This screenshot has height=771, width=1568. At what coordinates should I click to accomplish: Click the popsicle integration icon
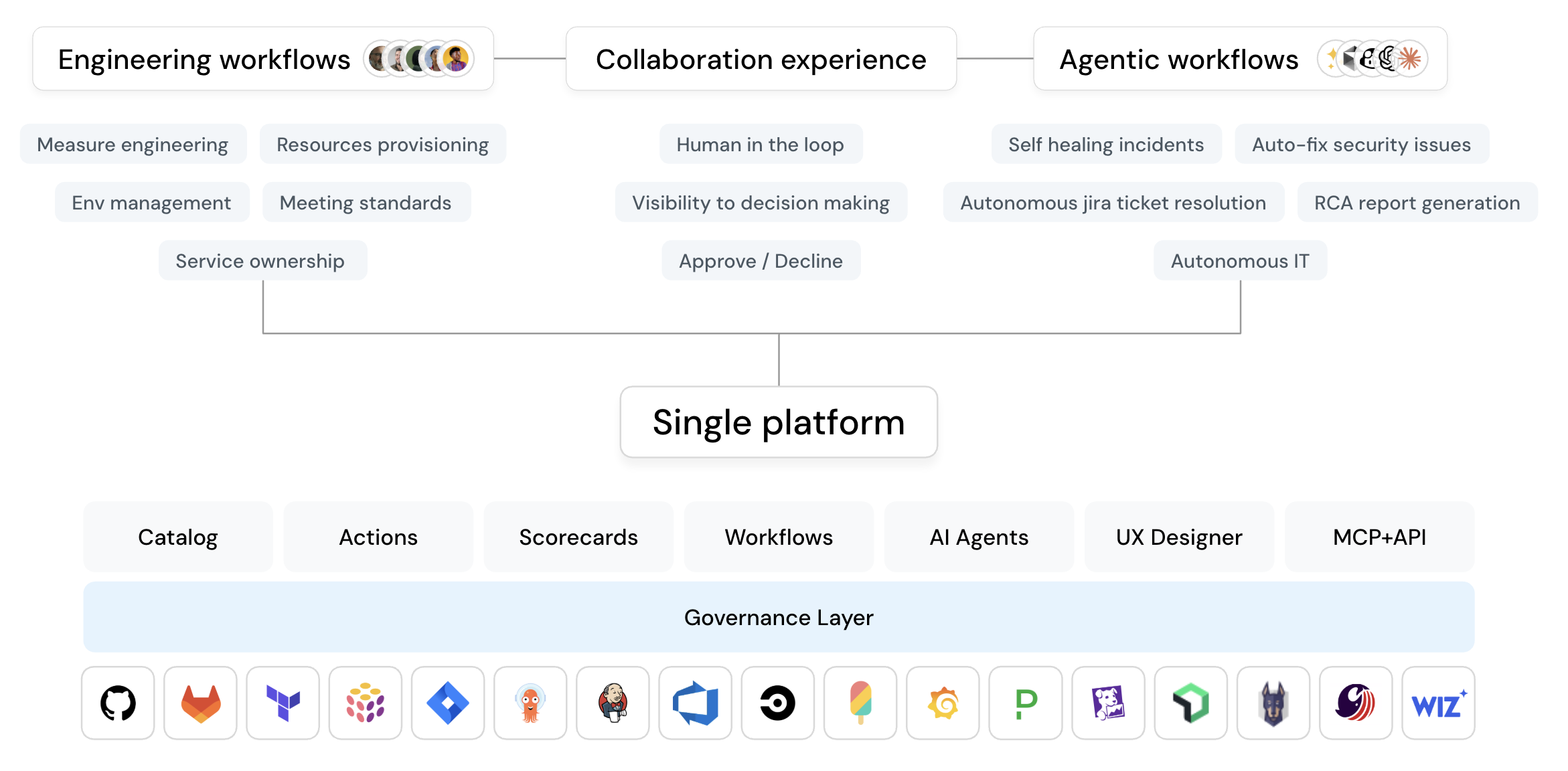tap(860, 703)
